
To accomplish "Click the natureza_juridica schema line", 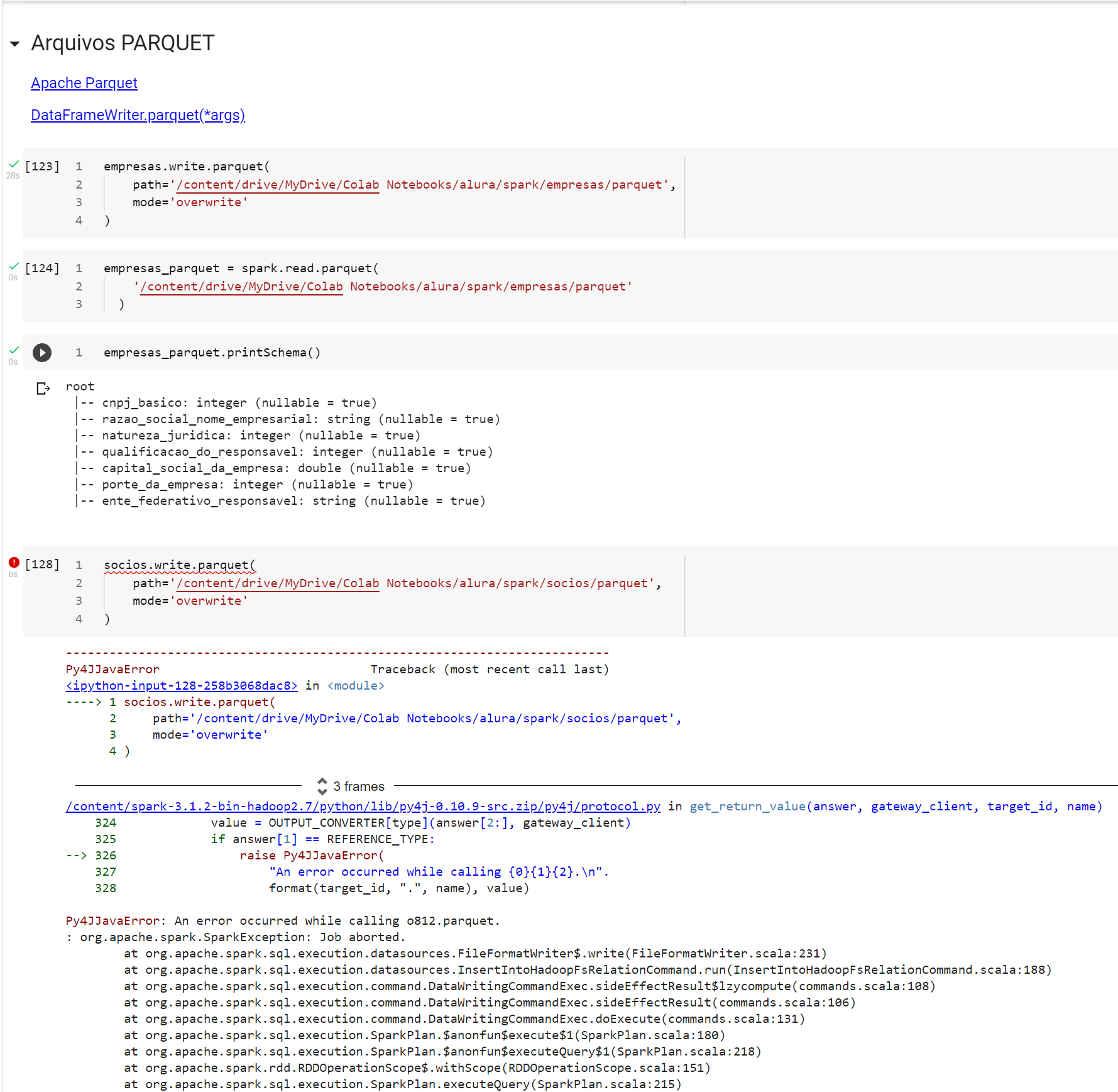I will tap(248, 436).
